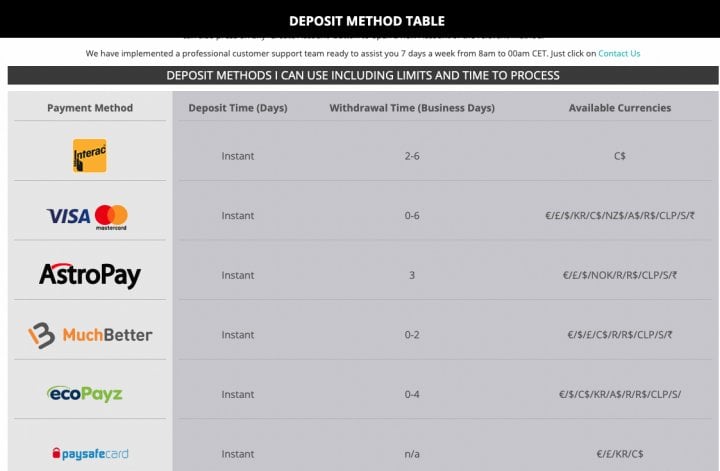
Task: Select Interac's C$ currency cell
Action: [619, 156]
